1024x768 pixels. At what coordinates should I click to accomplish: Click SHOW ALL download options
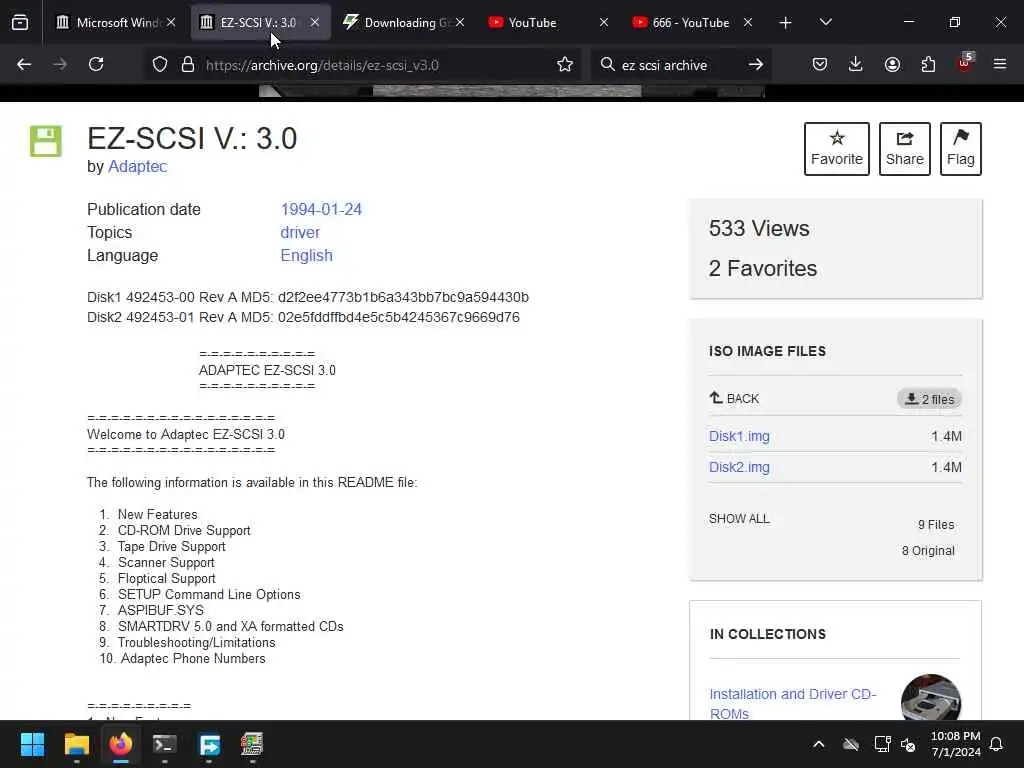tap(739, 519)
